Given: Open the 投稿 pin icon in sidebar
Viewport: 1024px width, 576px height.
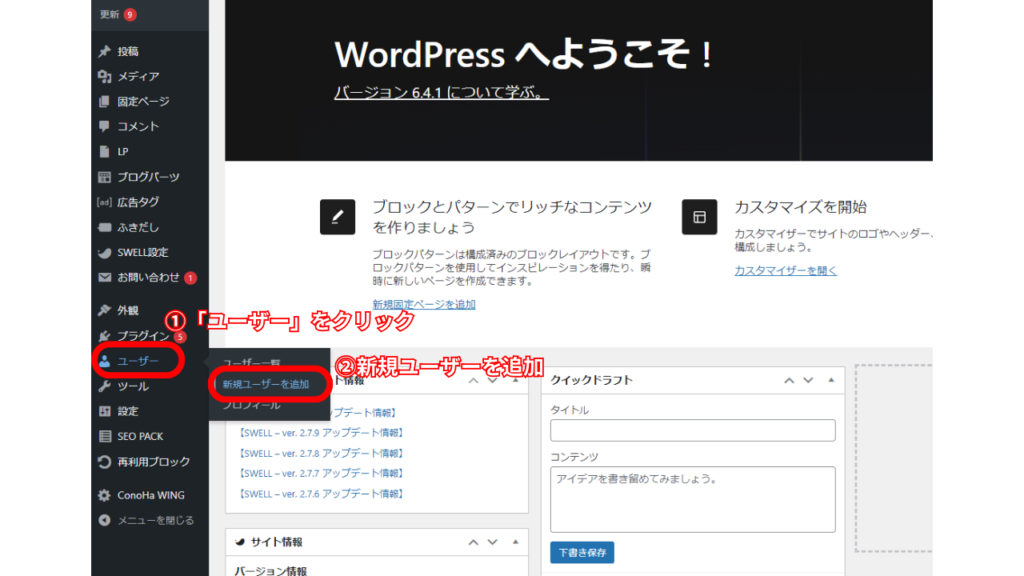Looking at the screenshot, I should tap(104, 51).
